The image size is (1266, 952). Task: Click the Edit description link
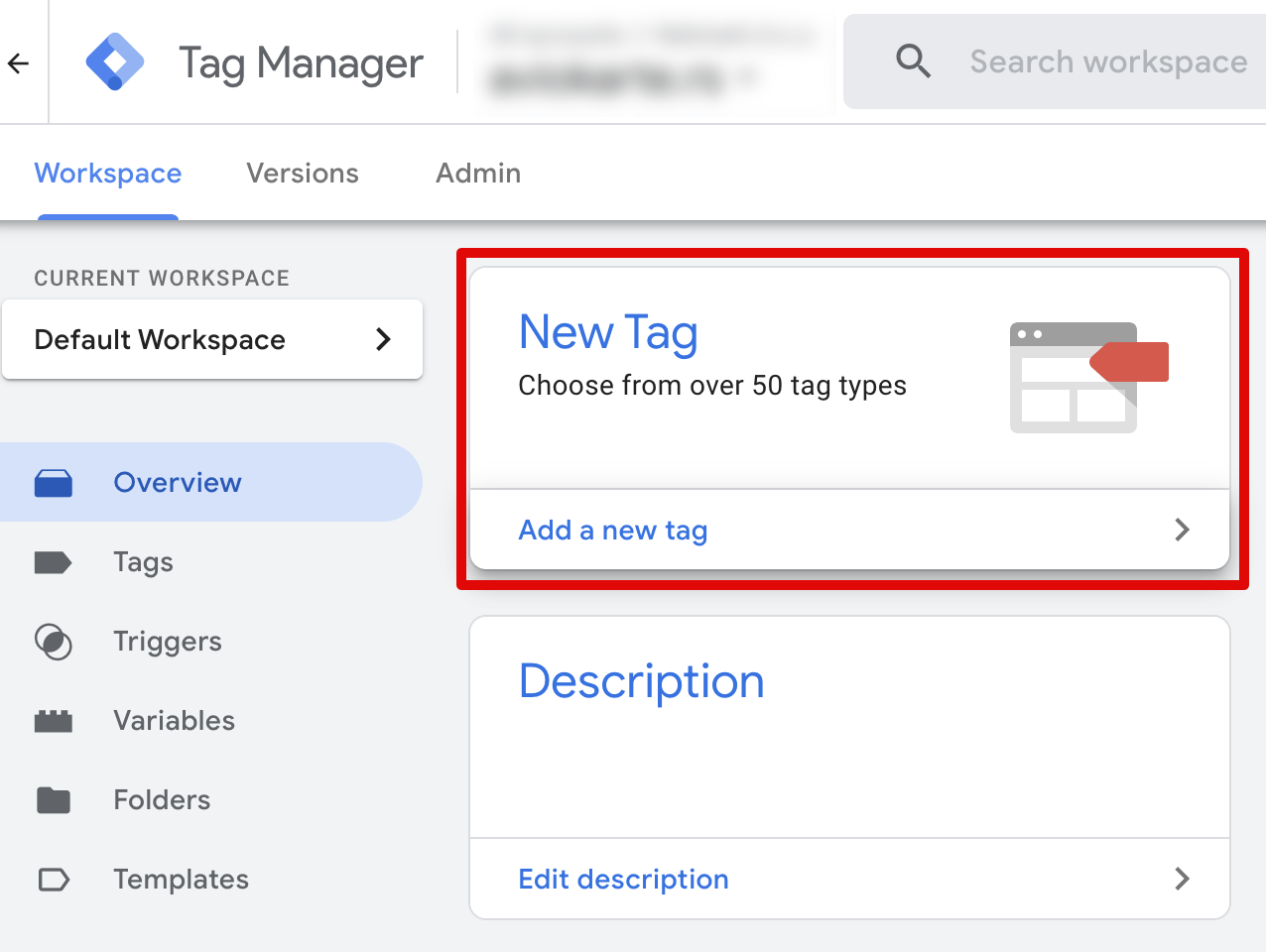[623, 880]
